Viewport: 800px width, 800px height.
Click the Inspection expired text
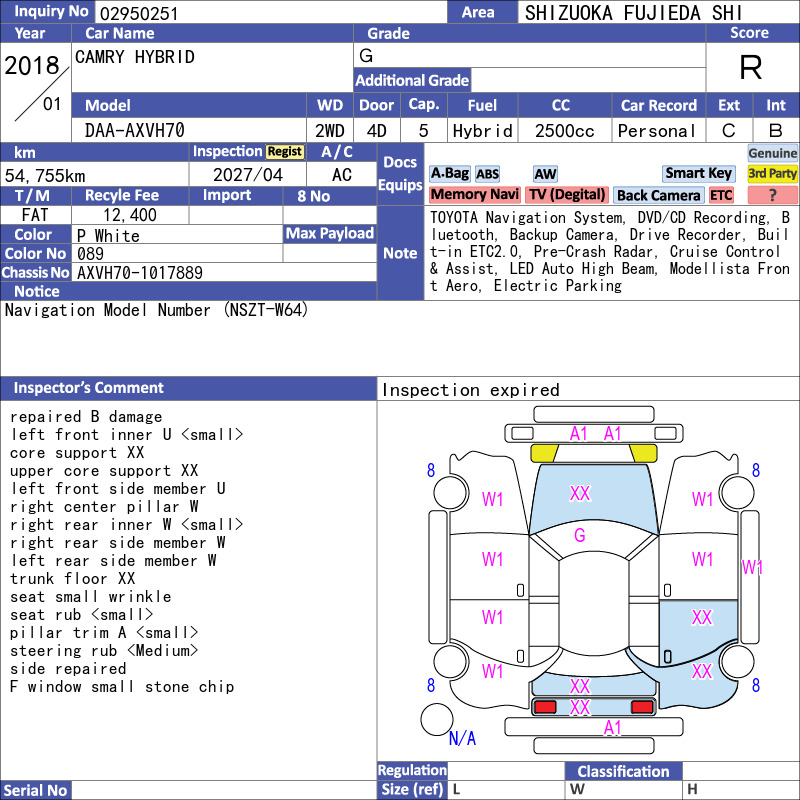pos(470,390)
